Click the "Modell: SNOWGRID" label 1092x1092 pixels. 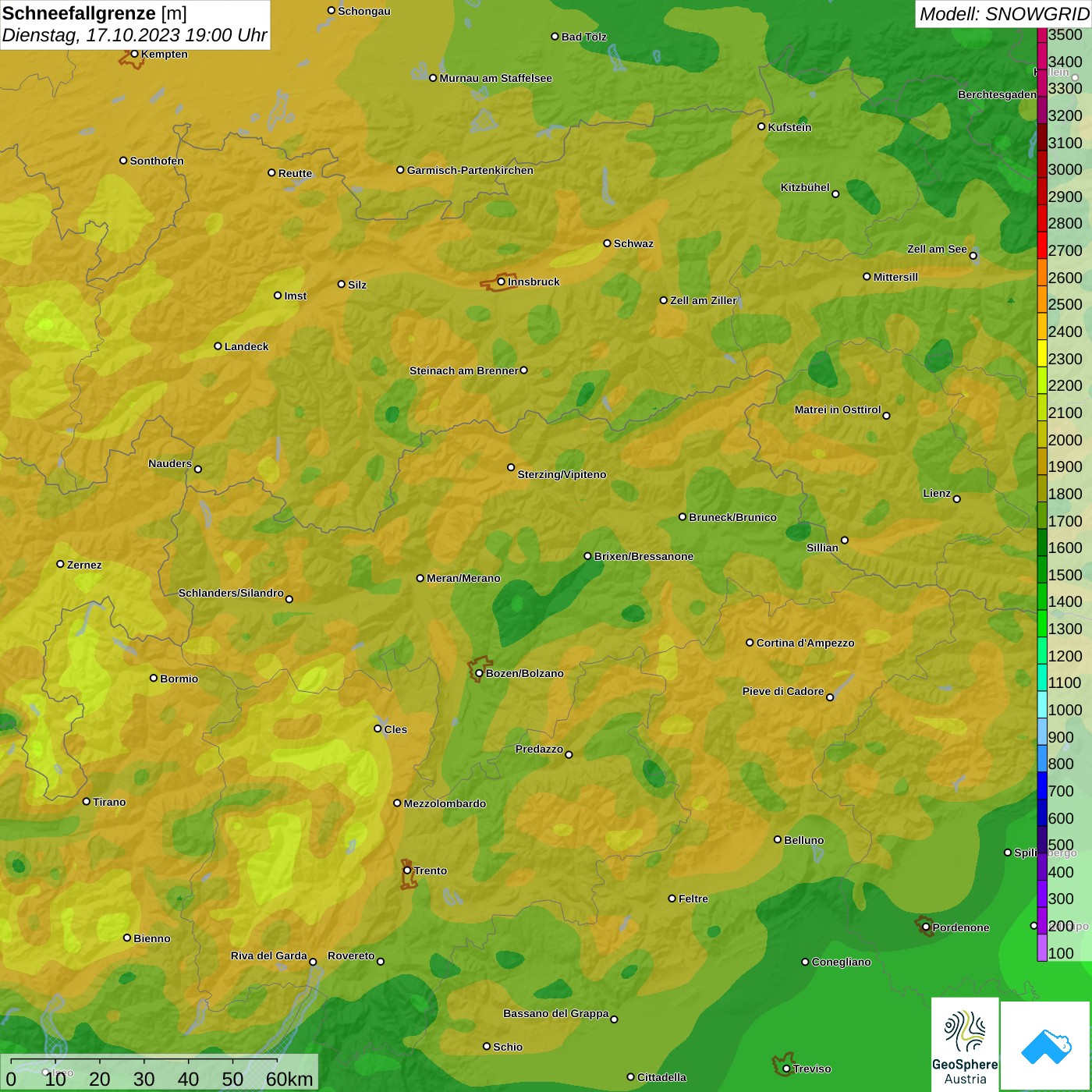[x=1004, y=14]
